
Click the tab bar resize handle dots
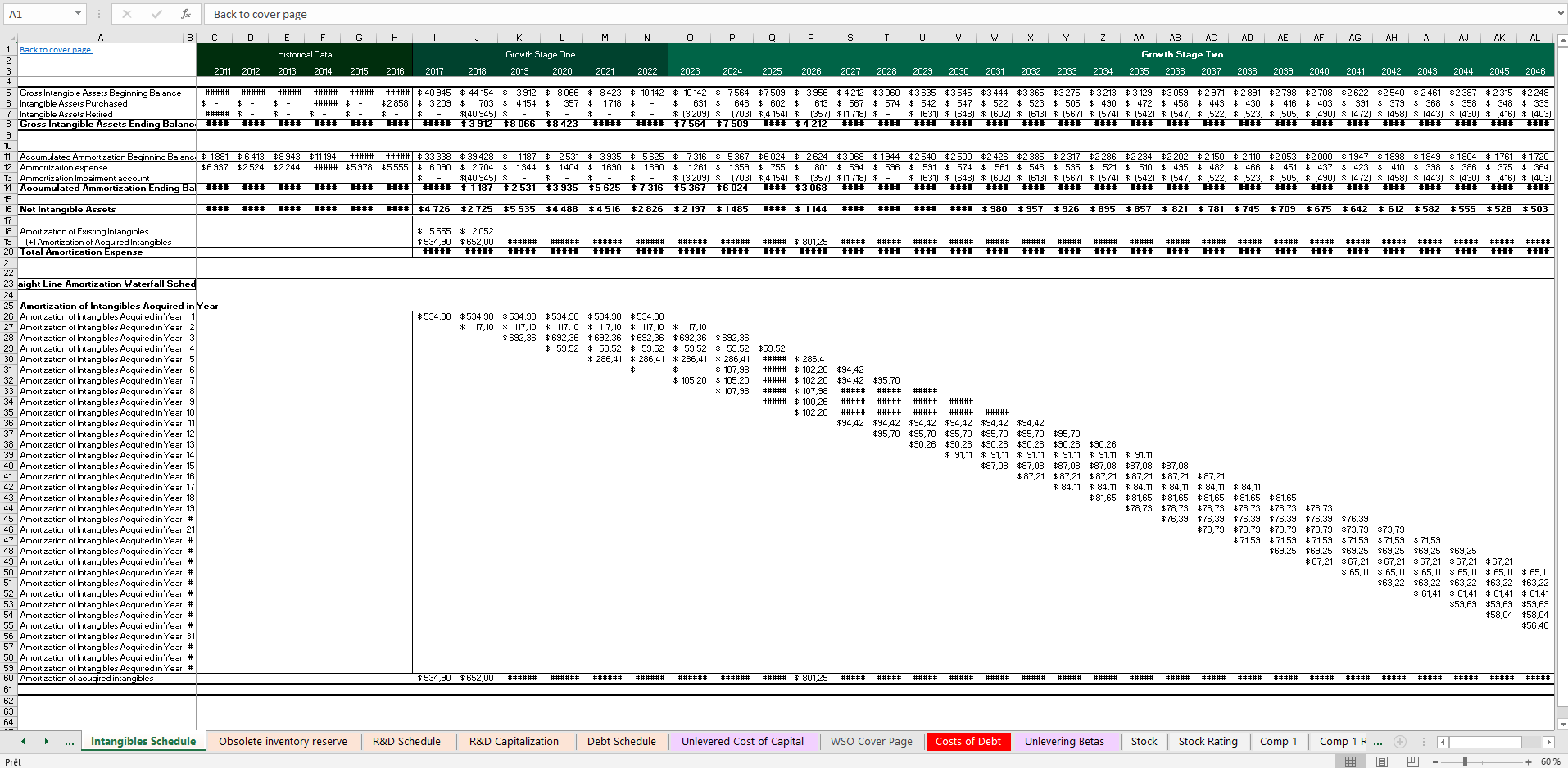pyautogui.click(x=1424, y=742)
